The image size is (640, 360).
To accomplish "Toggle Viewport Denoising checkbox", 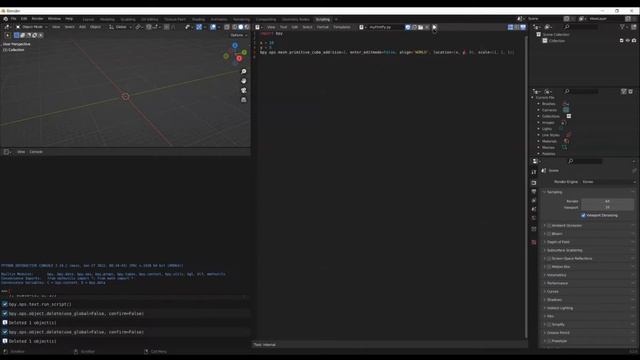I will 583,215.
